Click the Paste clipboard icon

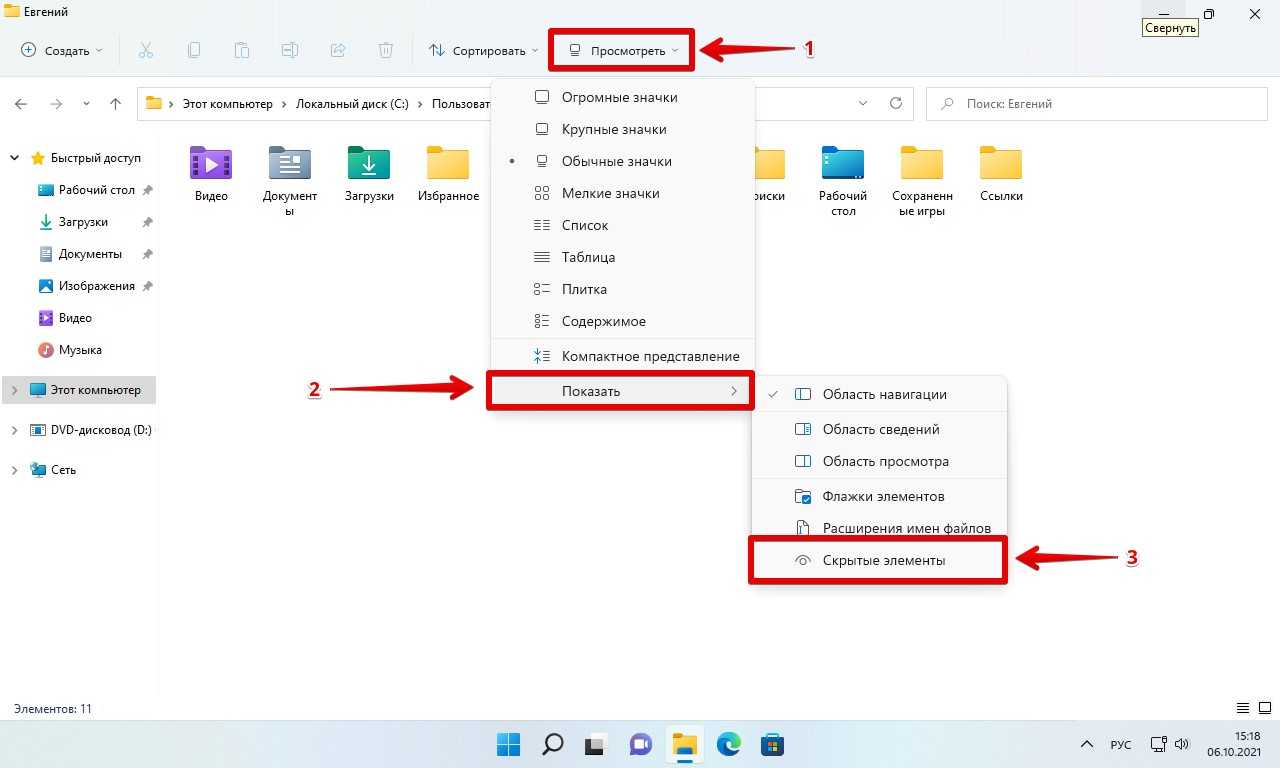242,50
